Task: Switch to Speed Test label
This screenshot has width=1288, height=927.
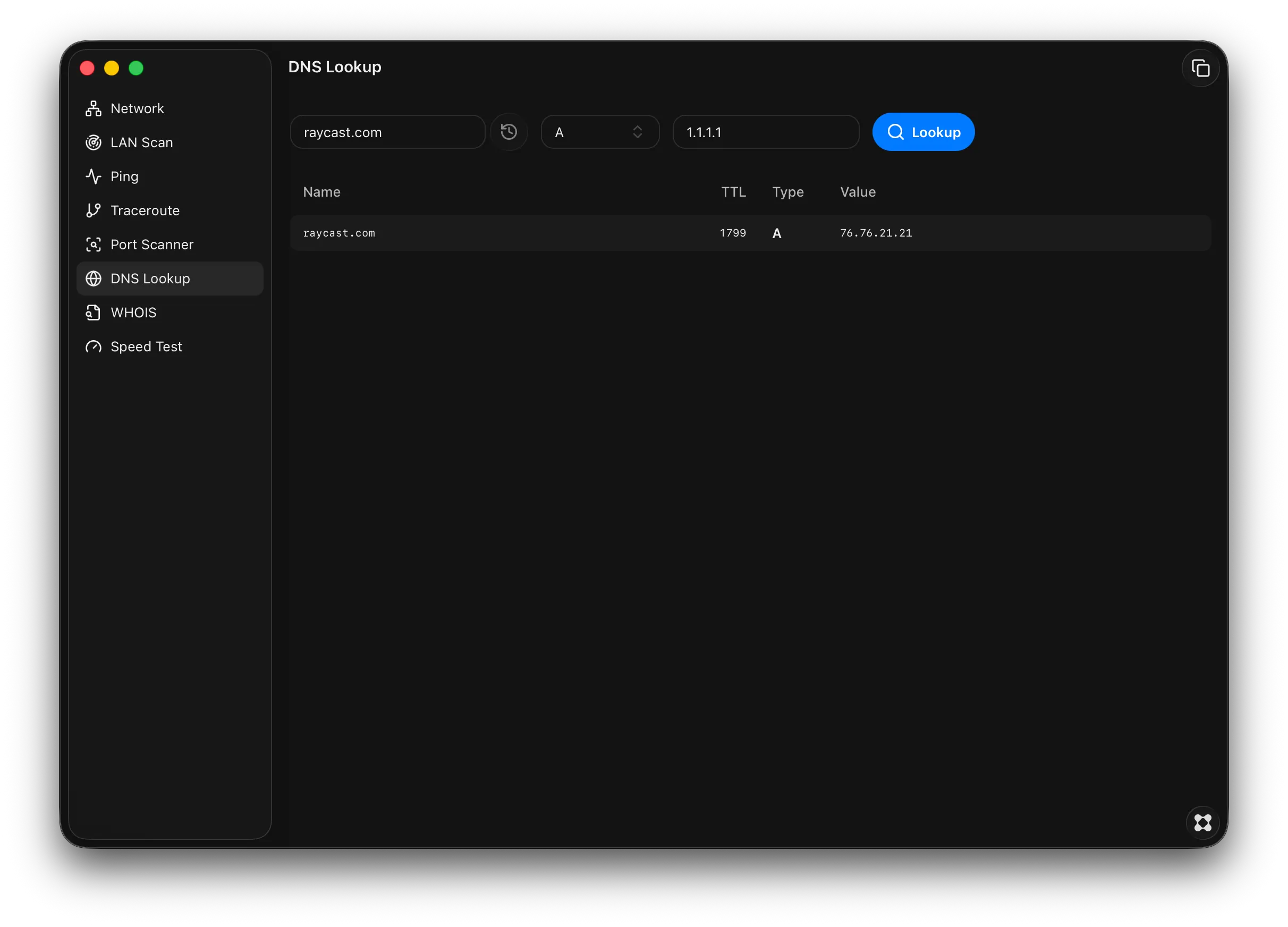Action: [x=146, y=347]
